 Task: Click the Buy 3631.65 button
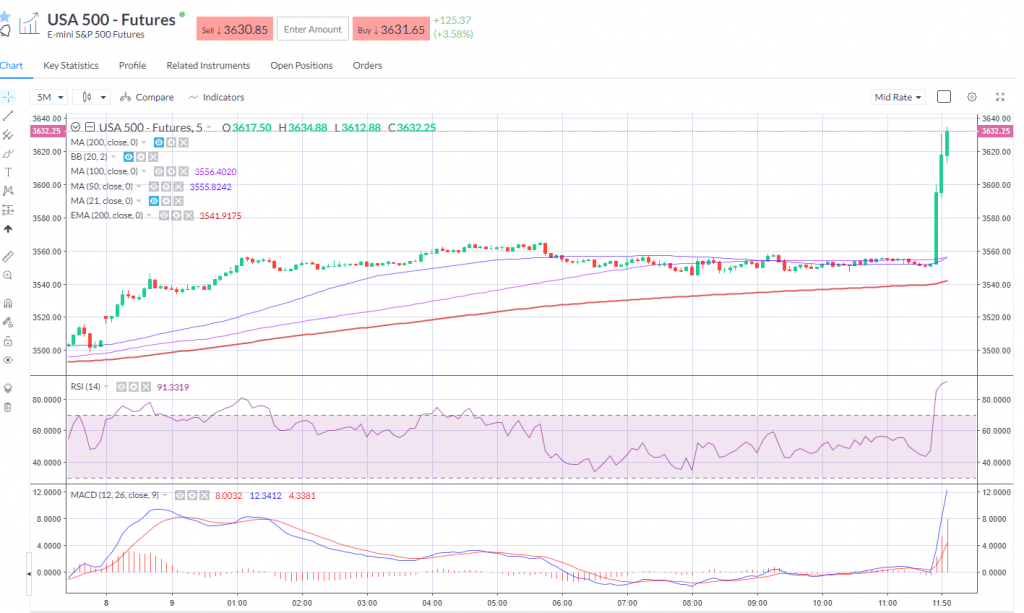[390, 29]
